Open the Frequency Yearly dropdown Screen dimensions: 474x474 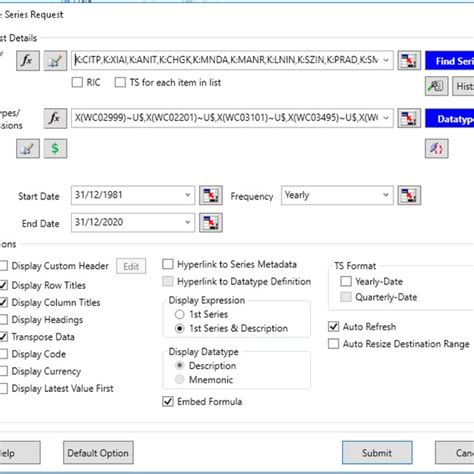(386, 195)
